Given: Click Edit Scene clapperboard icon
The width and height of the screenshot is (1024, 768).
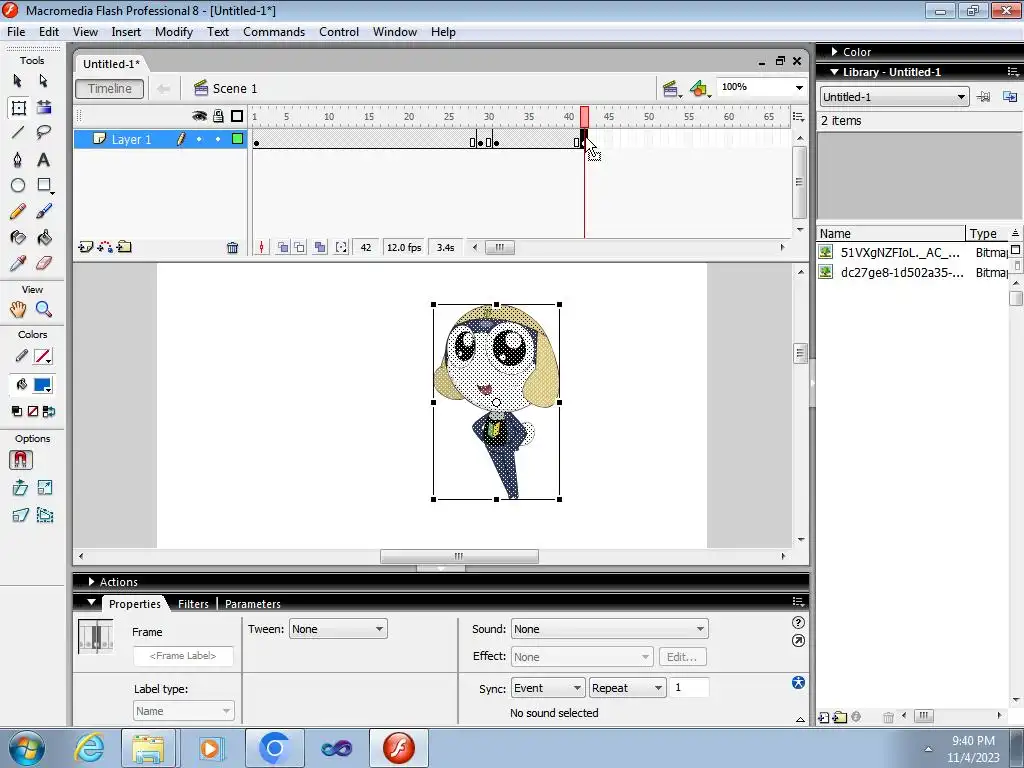Looking at the screenshot, I should (x=670, y=89).
